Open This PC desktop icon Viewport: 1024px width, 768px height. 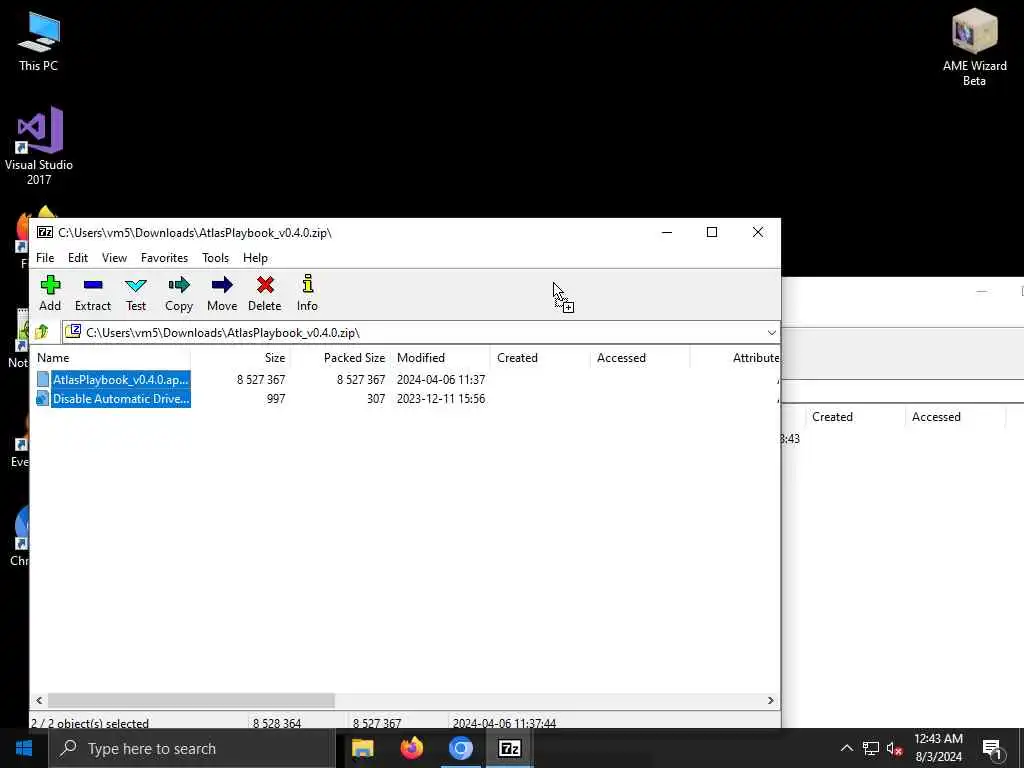coord(39,40)
